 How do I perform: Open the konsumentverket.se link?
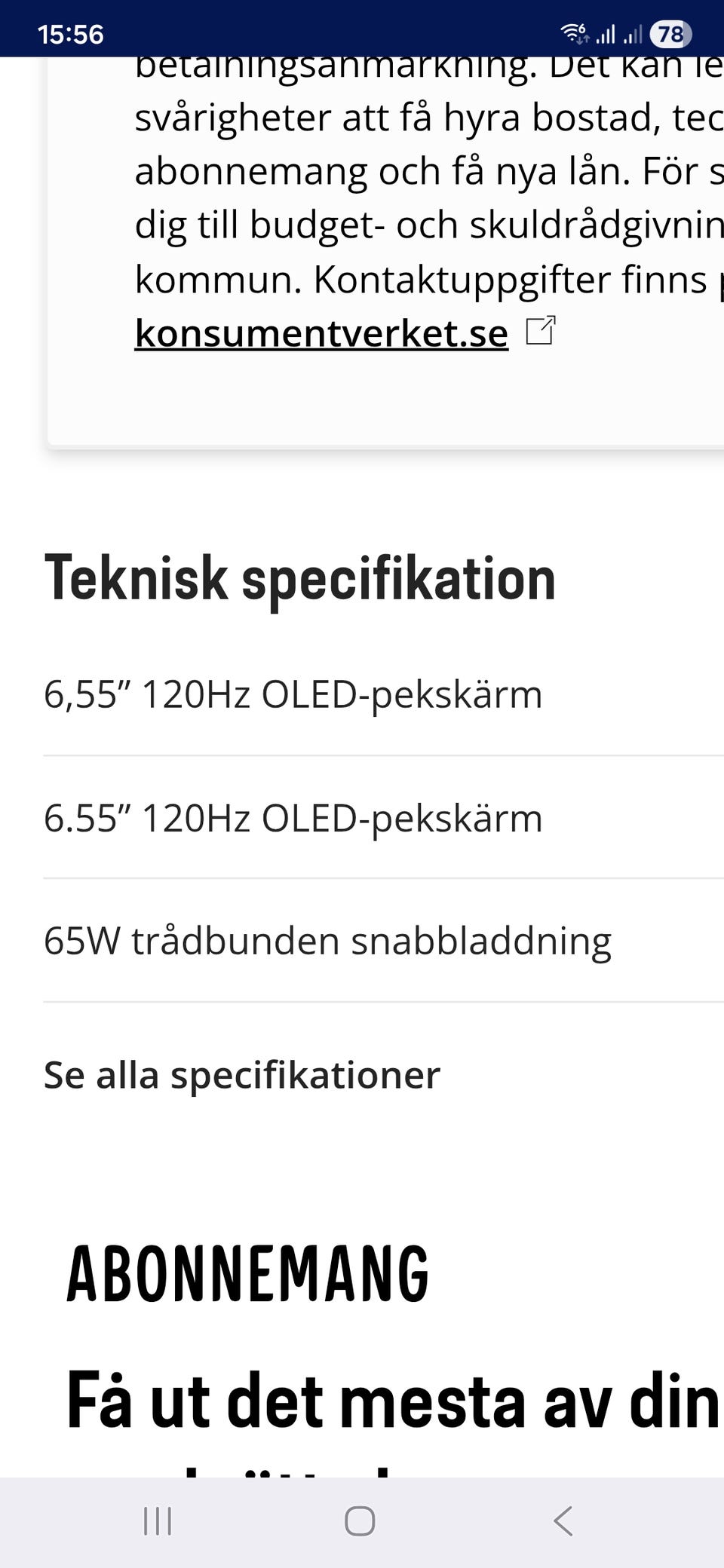coord(321,332)
